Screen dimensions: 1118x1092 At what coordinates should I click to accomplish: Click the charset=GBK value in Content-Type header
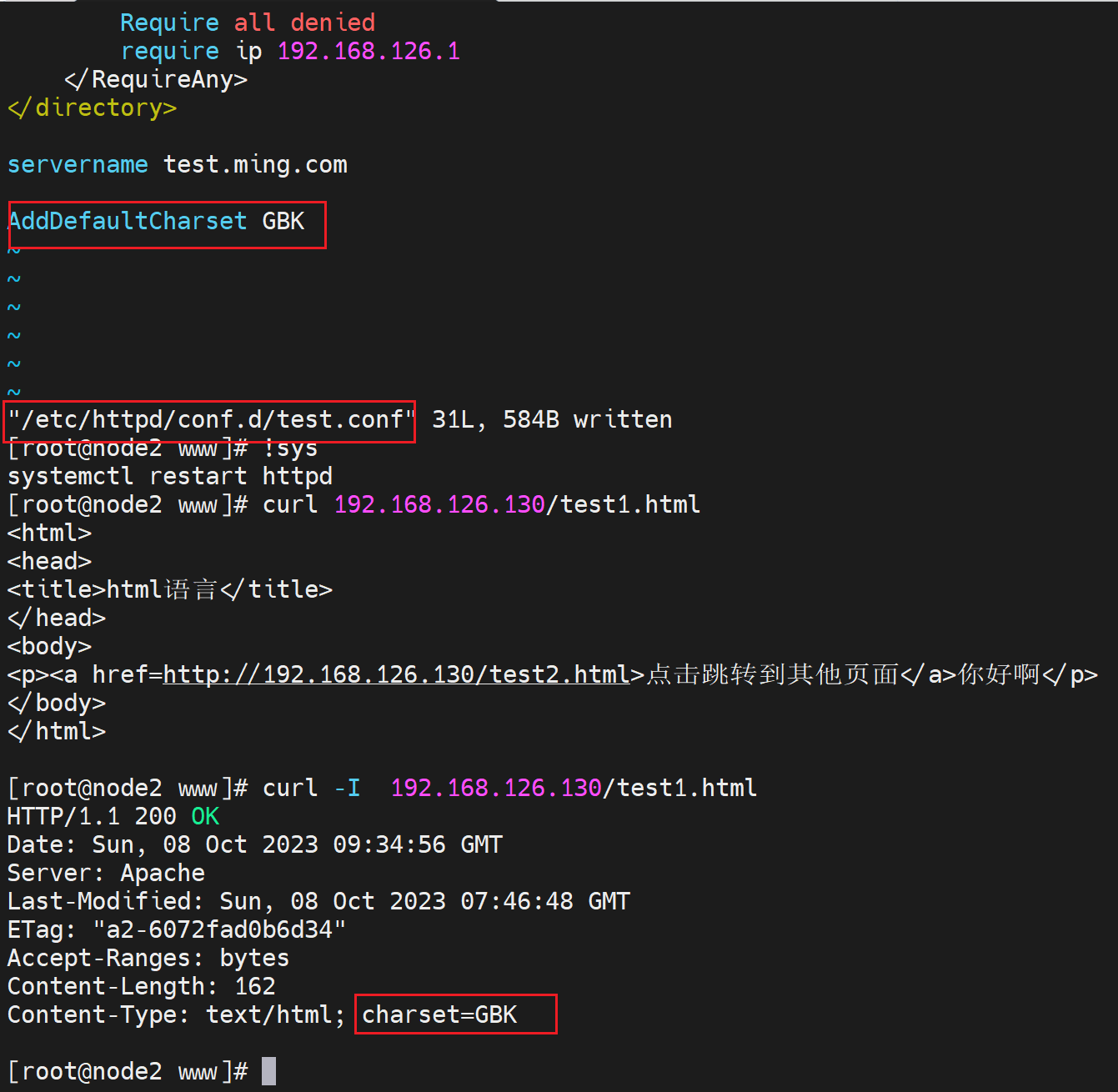[439, 1014]
